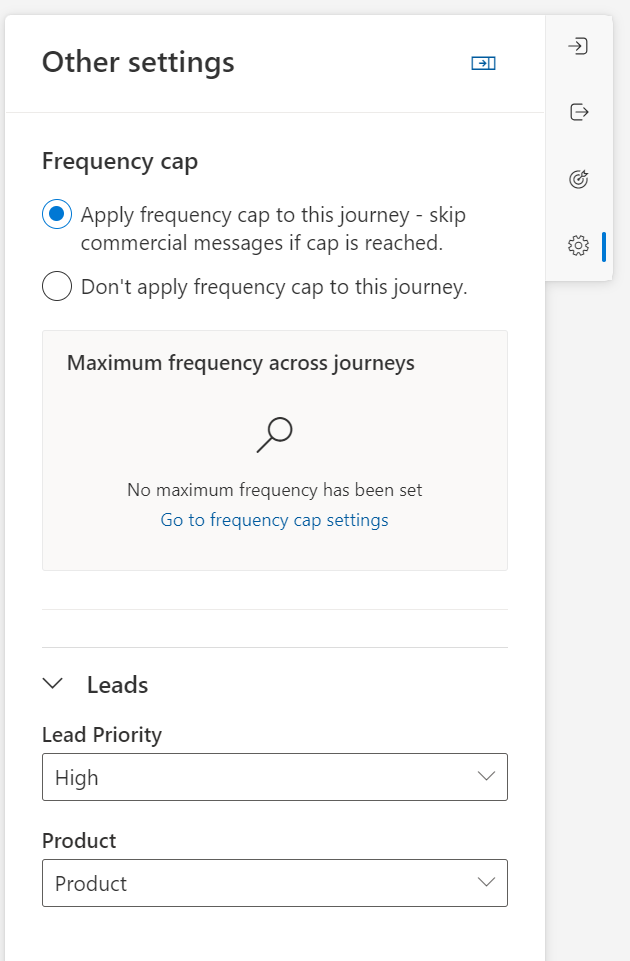Click the Settings gear icon in the sidebar
Viewport: 630px width, 961px height.
tap(579, 244)
